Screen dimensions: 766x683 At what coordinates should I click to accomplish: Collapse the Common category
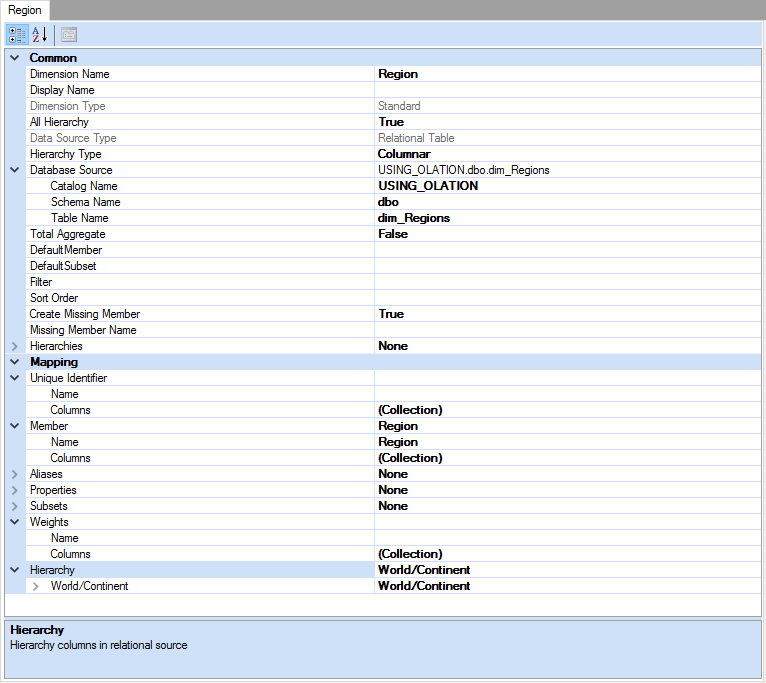click(x=15, y=58)
